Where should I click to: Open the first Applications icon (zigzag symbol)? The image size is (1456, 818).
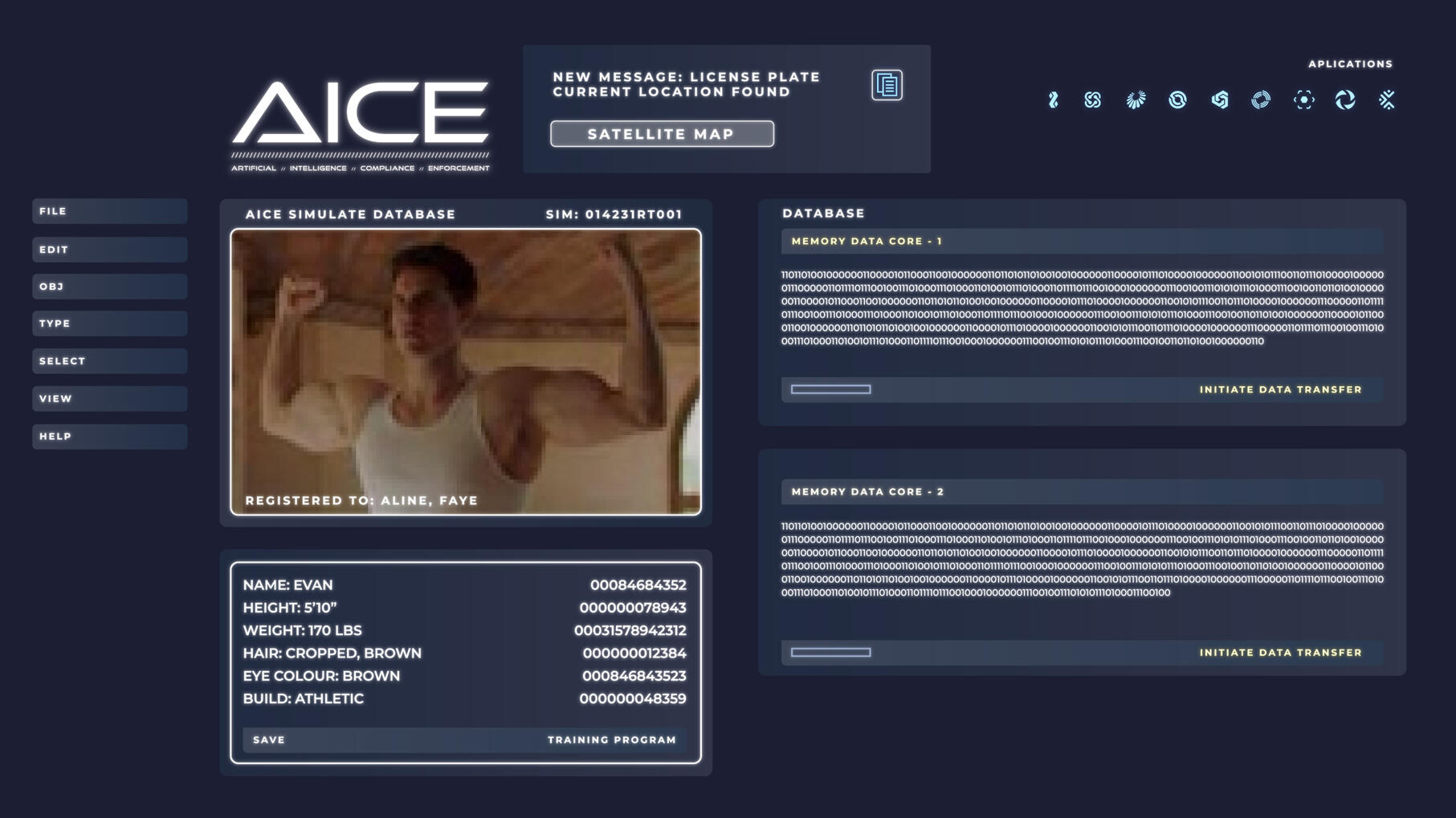(1053, 100)
